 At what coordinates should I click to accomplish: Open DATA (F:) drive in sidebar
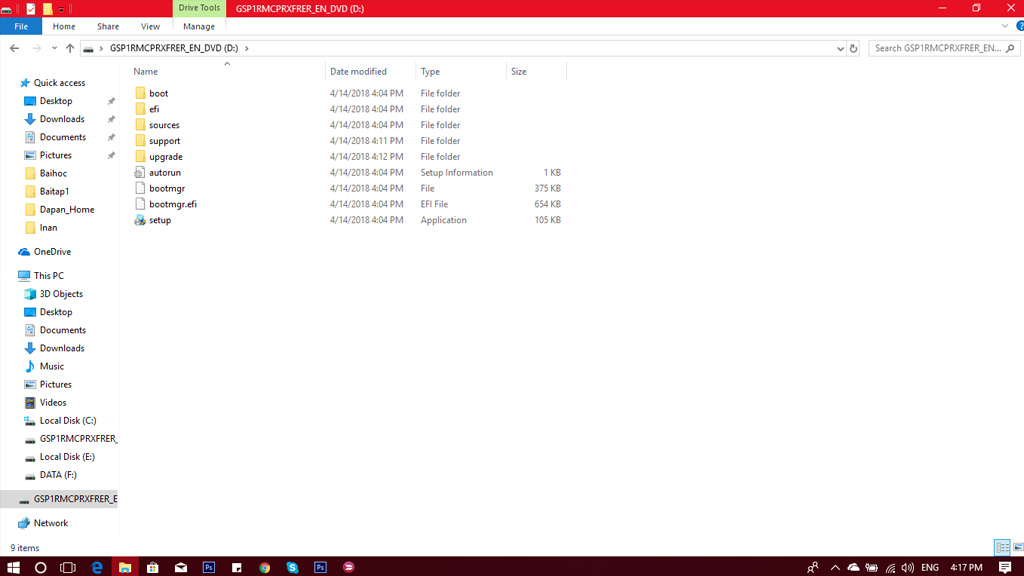(x=58, y=475)
